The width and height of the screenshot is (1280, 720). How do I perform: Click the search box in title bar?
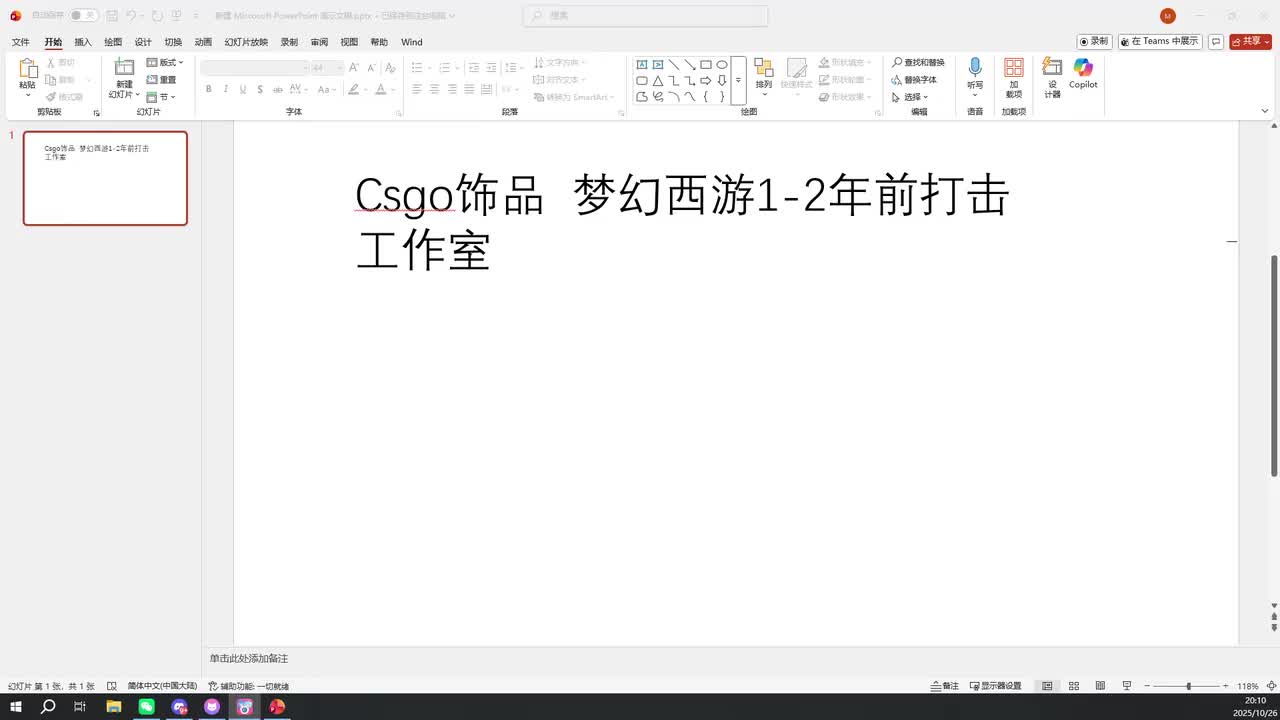click(645, 16)
